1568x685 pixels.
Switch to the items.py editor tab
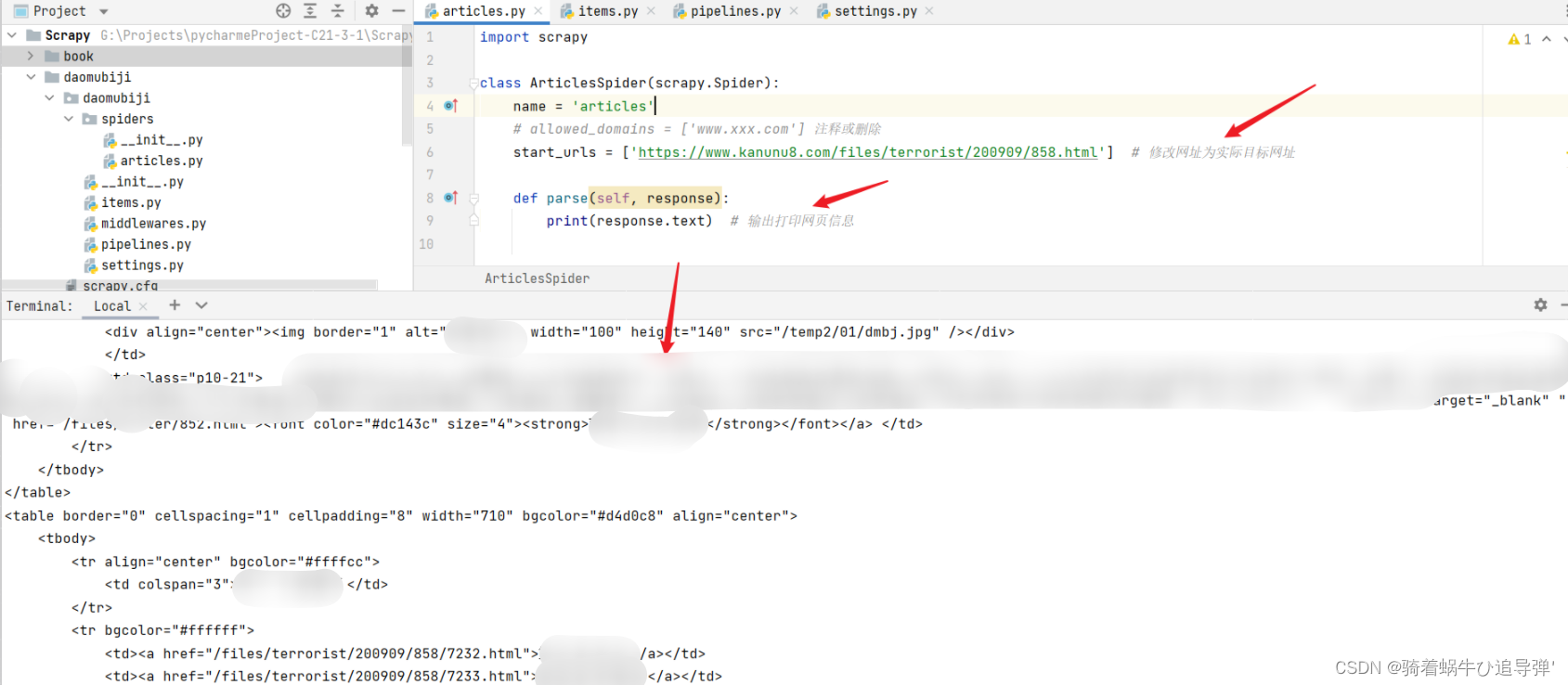(x=607, y=11)
